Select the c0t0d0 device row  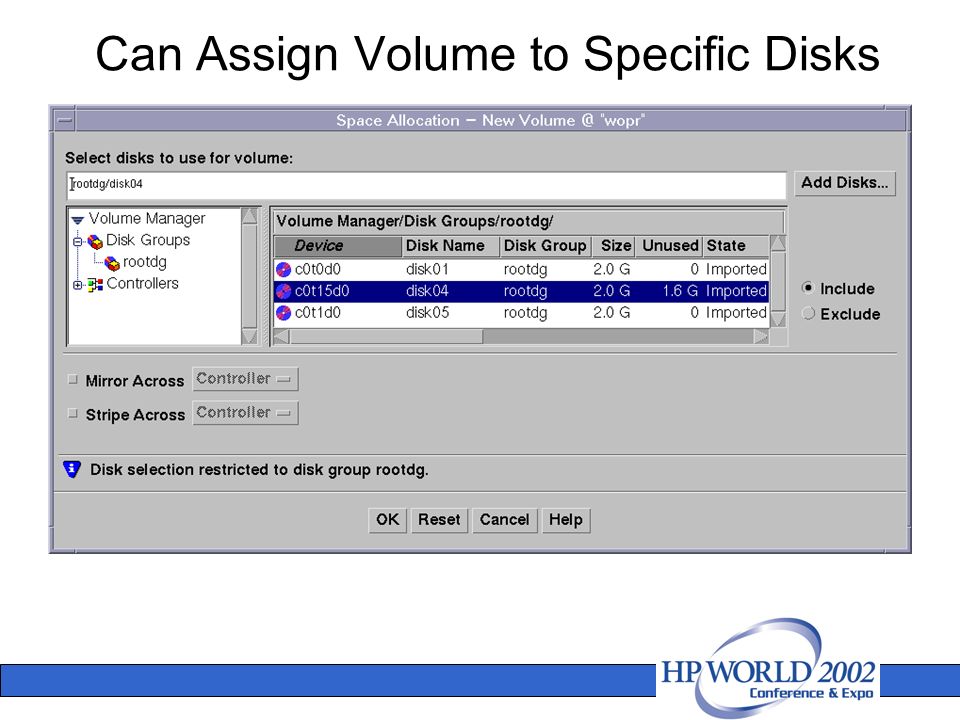521,269
